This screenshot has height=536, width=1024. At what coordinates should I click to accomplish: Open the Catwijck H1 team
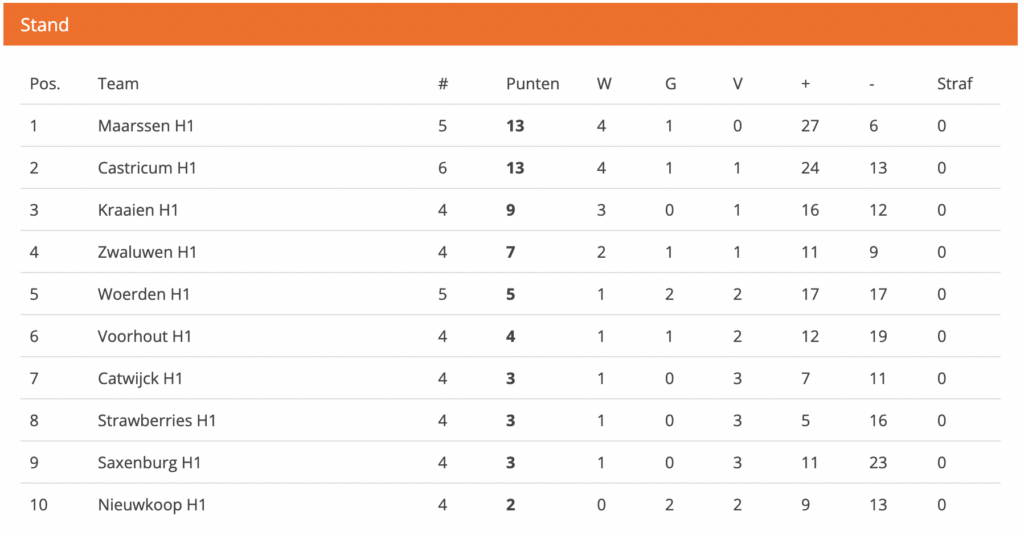click(140, 379)
